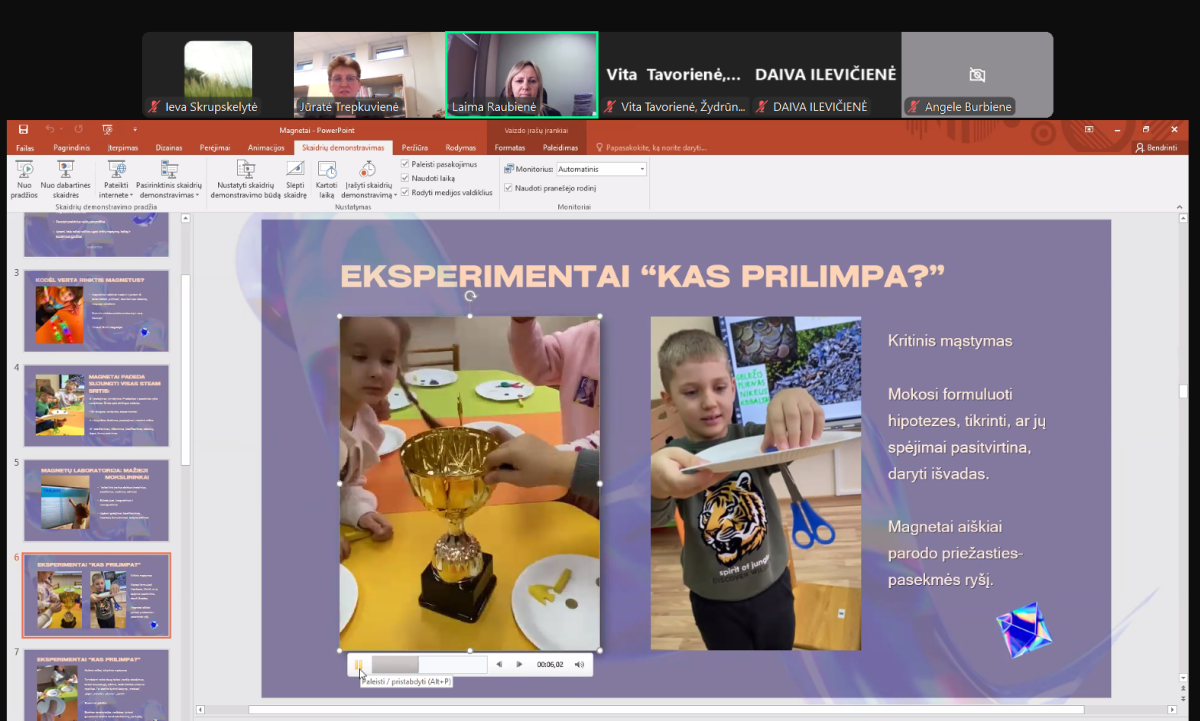Screen dimensions: 1200x721
Task: Click Kartoti laiką timing icon
Action: (326, 170)
